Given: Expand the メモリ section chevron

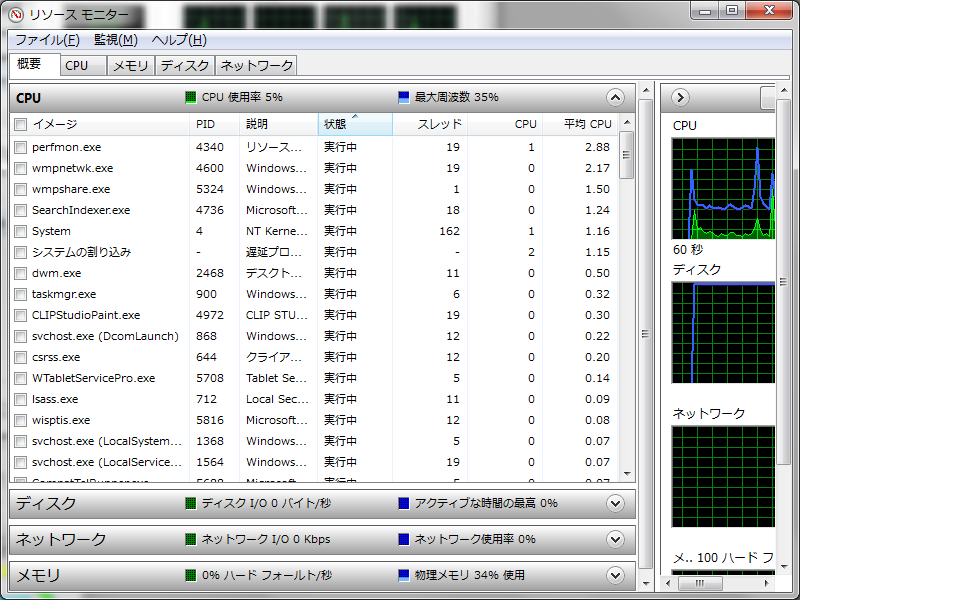Looking at the screenshot, I should [x=615, y=576].
